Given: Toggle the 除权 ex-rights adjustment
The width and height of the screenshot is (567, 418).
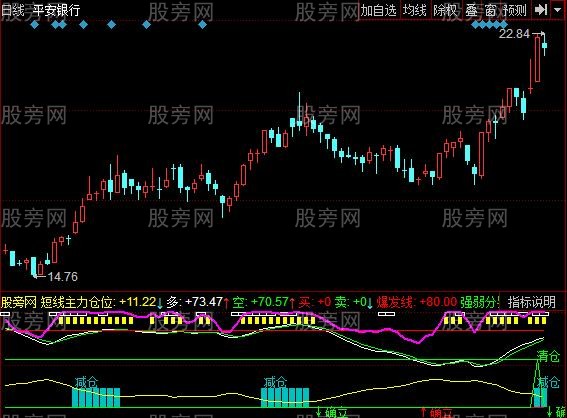Looking at the screenshot, I should (446, 10).
